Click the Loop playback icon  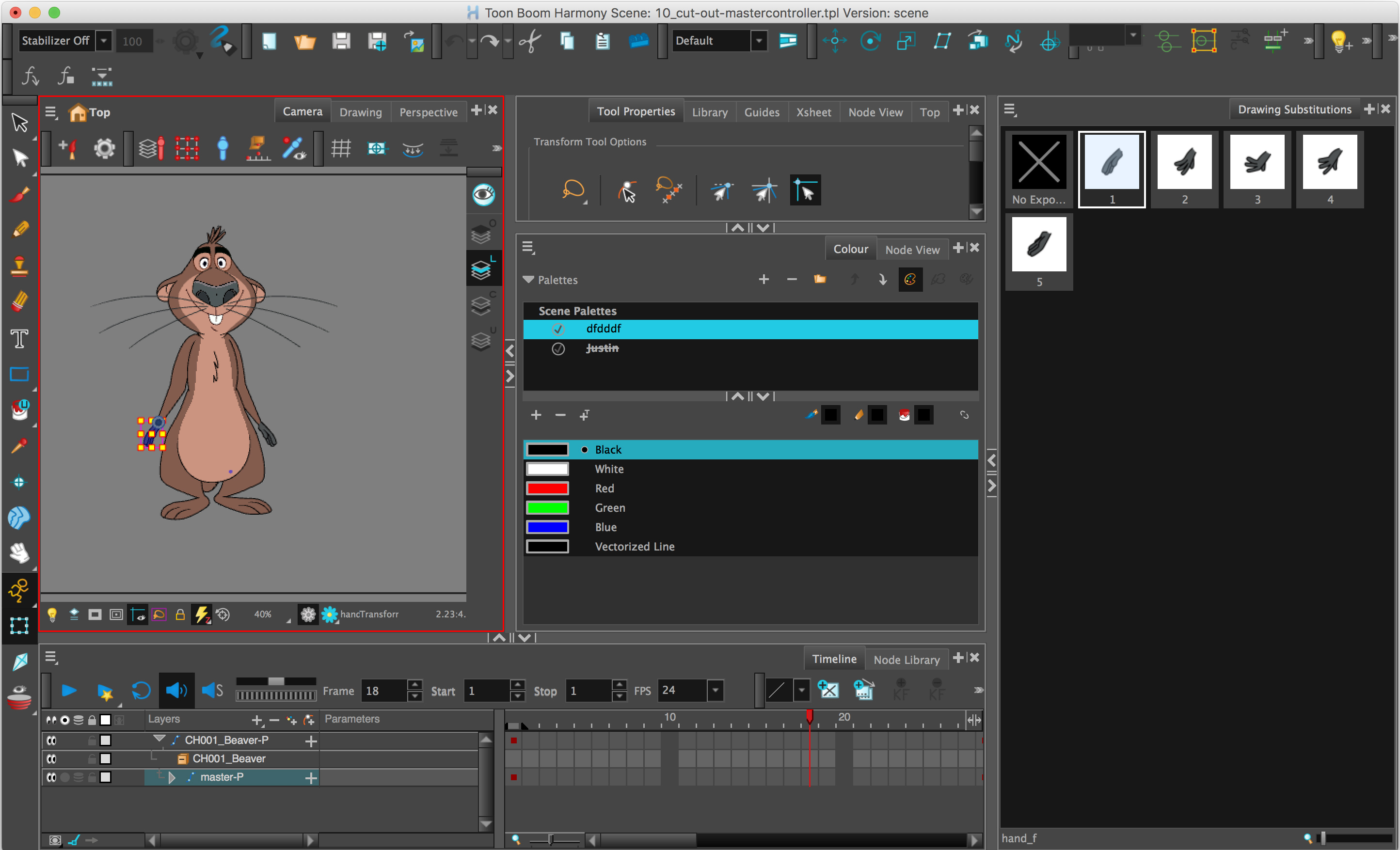click(x=141, y=691)
